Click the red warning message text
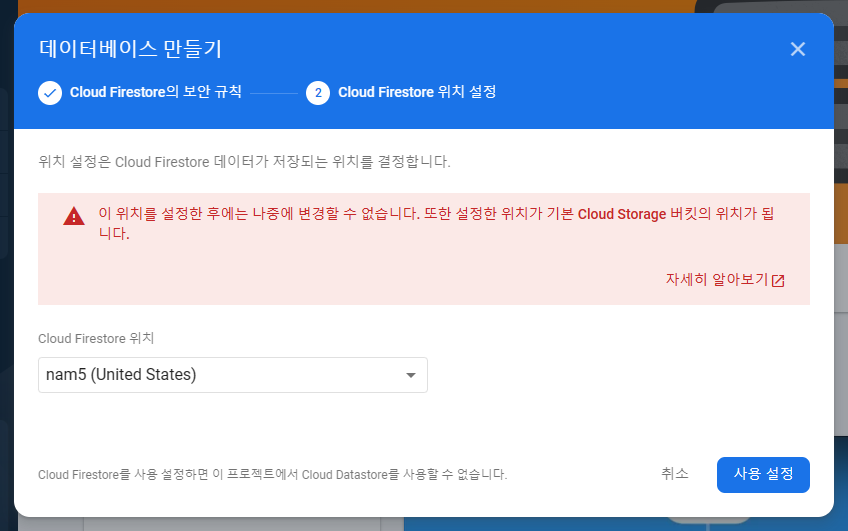The width and height of the screenshot is (848, 531). coord(436,223)
